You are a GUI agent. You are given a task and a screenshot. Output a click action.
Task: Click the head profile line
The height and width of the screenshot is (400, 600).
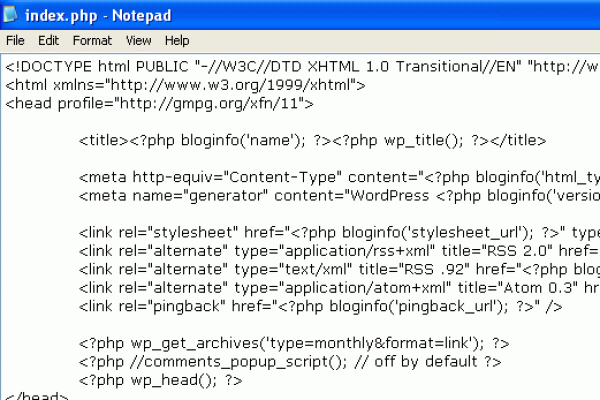160,103
